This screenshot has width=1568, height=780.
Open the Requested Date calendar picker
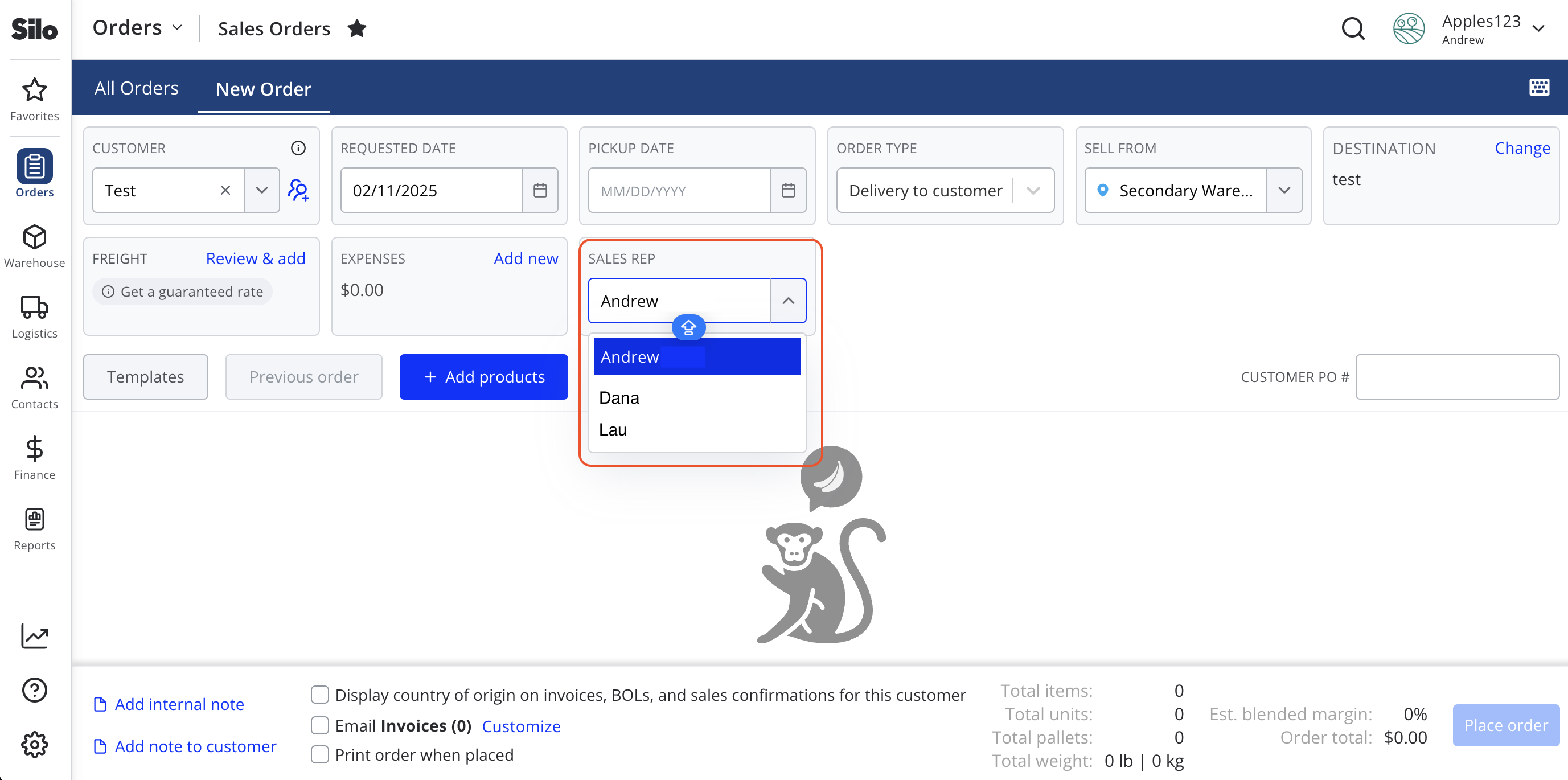(540, 191)
